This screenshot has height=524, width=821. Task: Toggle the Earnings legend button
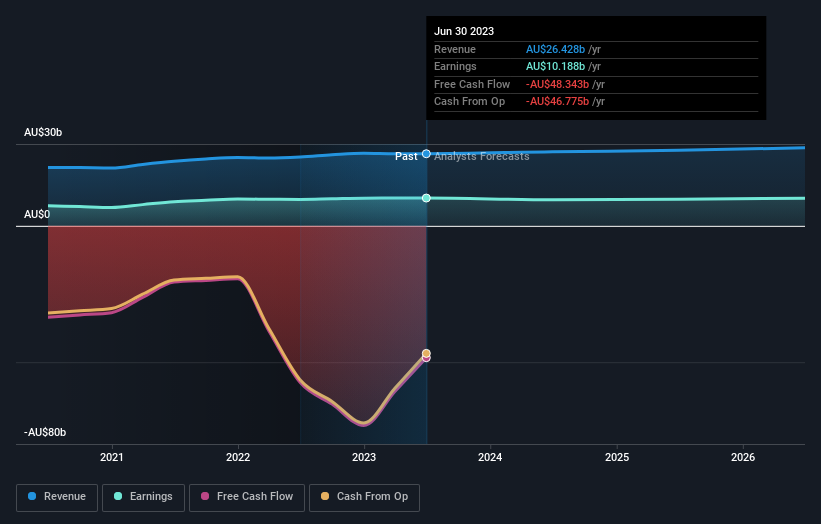[x=143, y=497]
